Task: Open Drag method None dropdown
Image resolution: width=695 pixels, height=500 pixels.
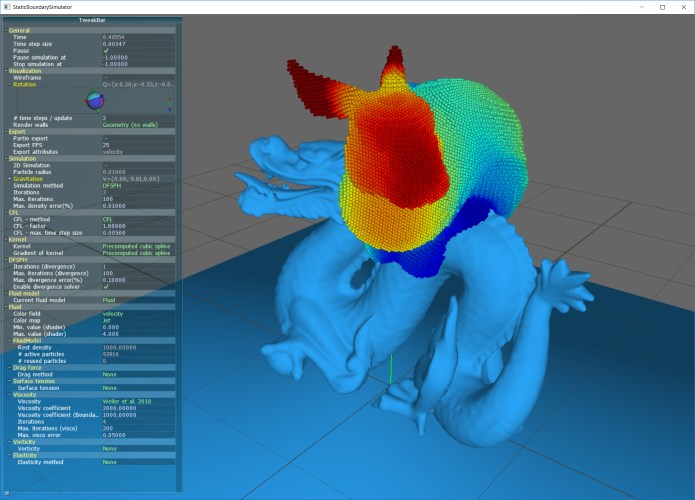Action: click(139, 375)
